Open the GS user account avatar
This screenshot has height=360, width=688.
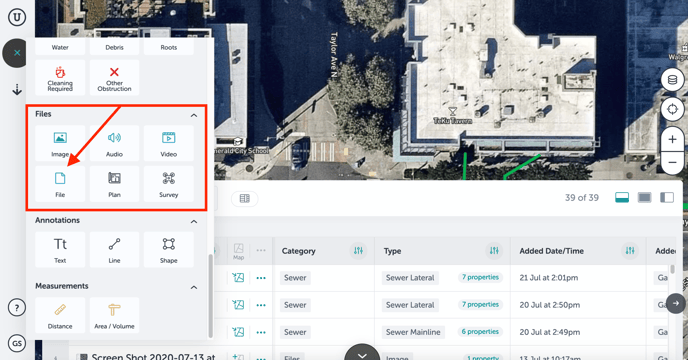pos(17,343)
